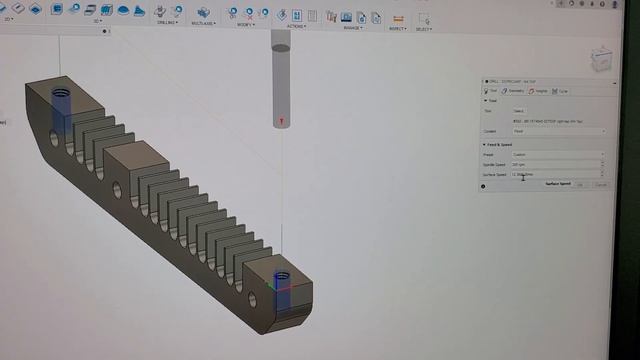Click the Drill operation icon
Viewport: 640px width, 360px height.
pyautogui.click(x=160, y=11)
